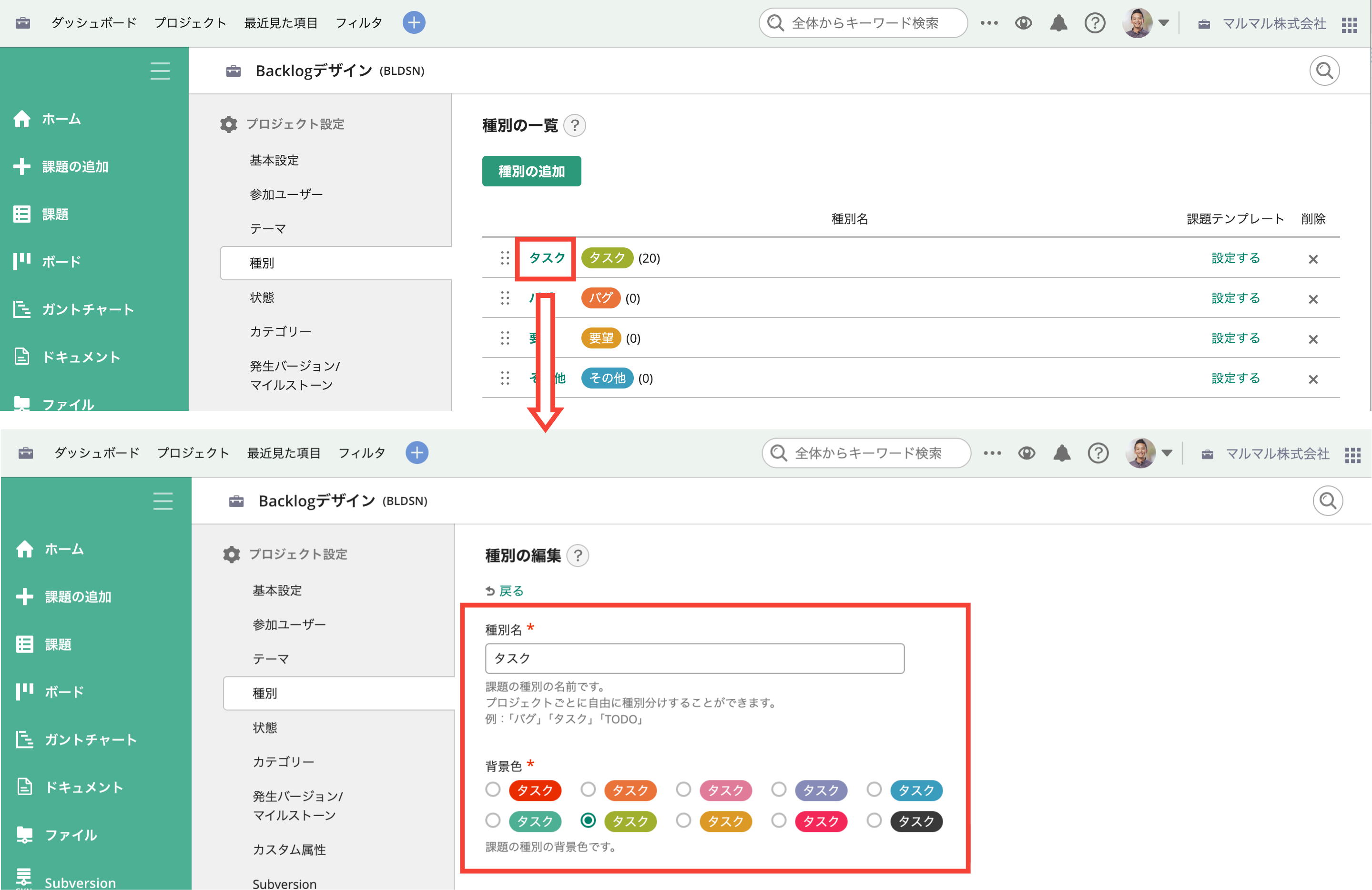Click the crimson タスク color badge
Viewport: 1372px width, 890px height.
[821, 821]
